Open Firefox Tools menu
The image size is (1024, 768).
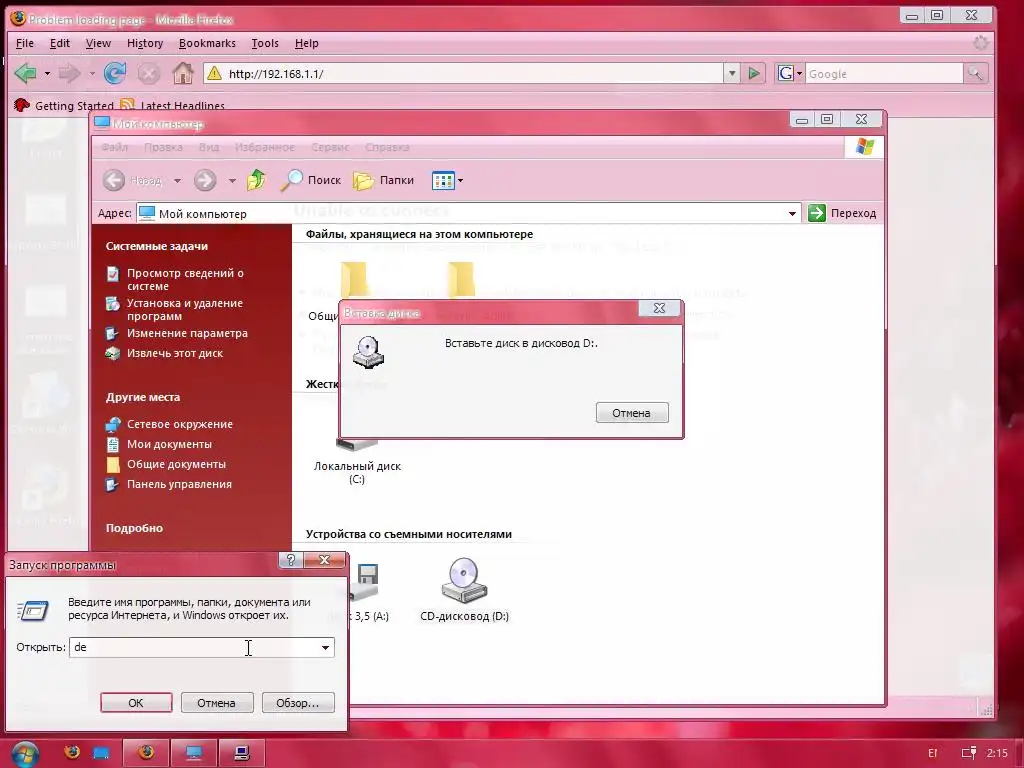265,43
